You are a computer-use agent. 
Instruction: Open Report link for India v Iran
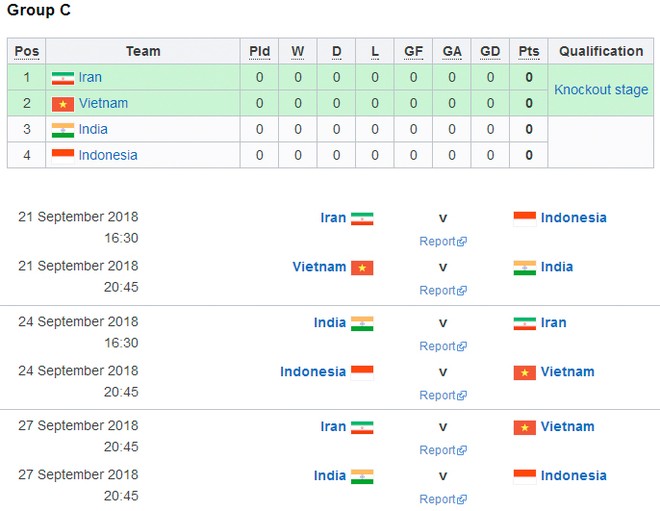point(443,346)
